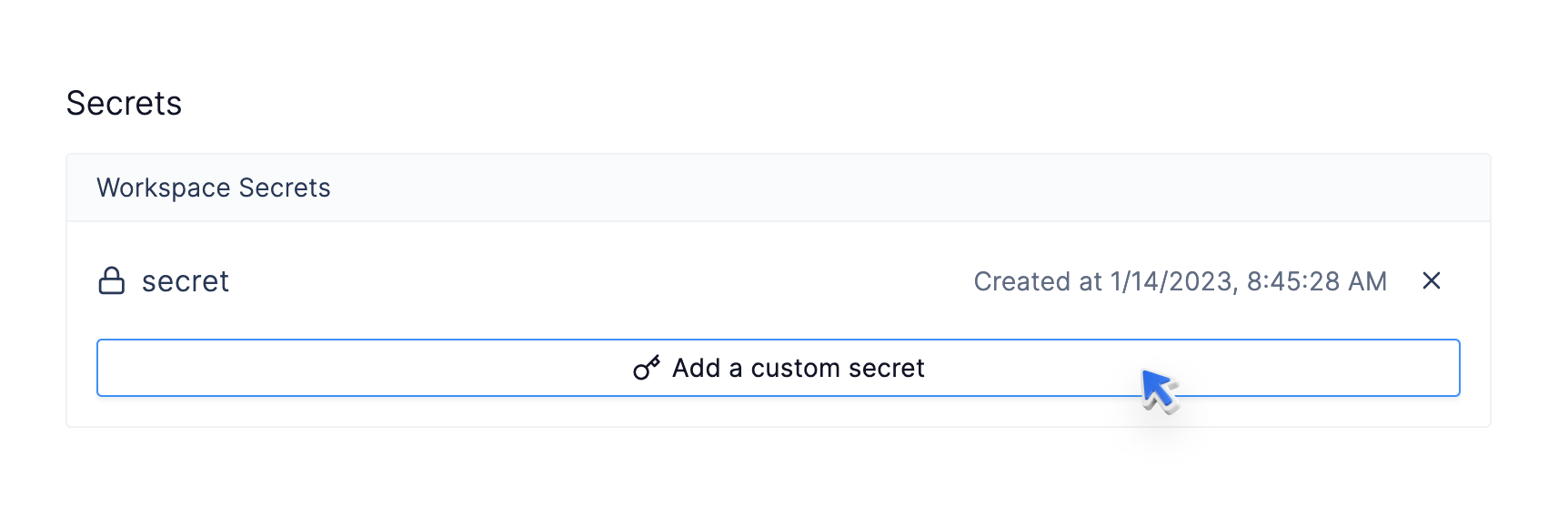Click the Secrets title text
This screenshot has width=1568, height=508.
pyautogui.click(x=124, y=104)
